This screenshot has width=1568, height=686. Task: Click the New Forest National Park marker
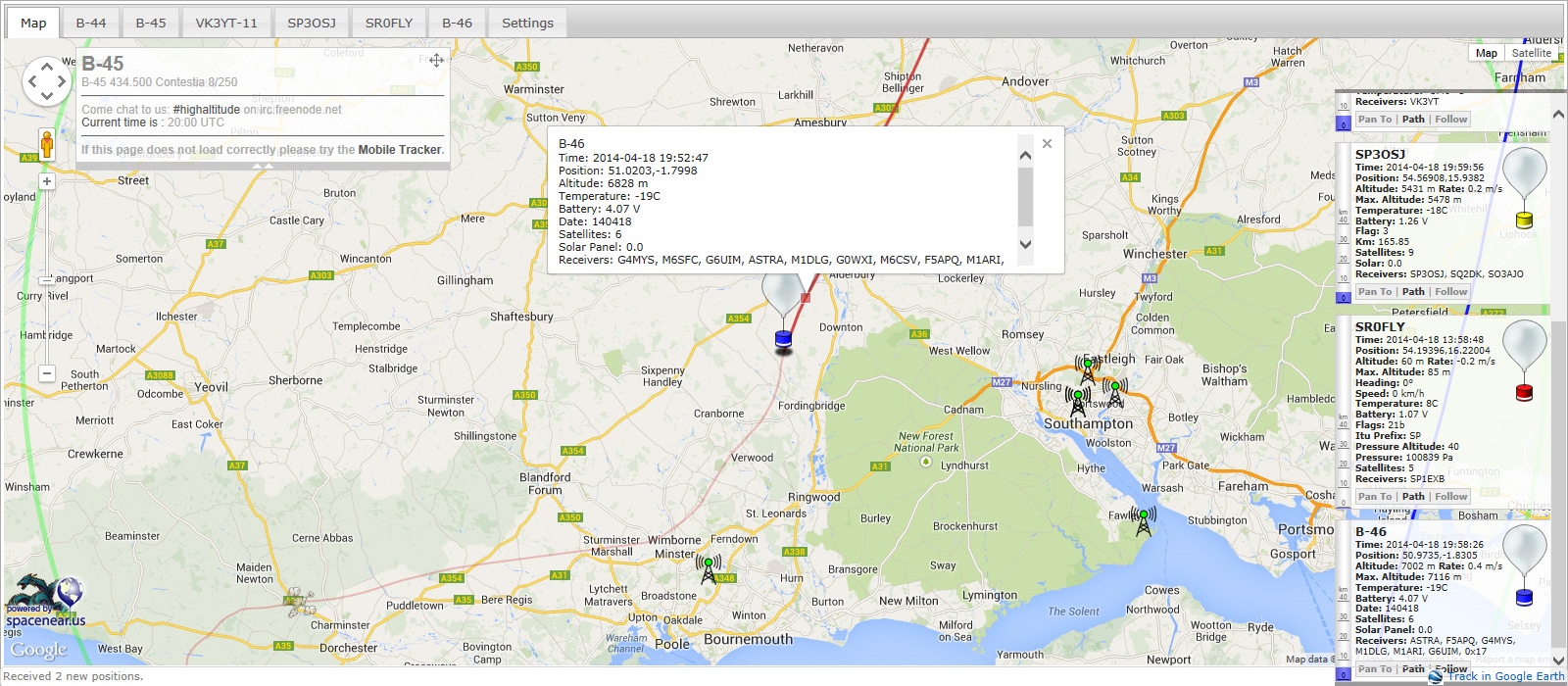926,461
